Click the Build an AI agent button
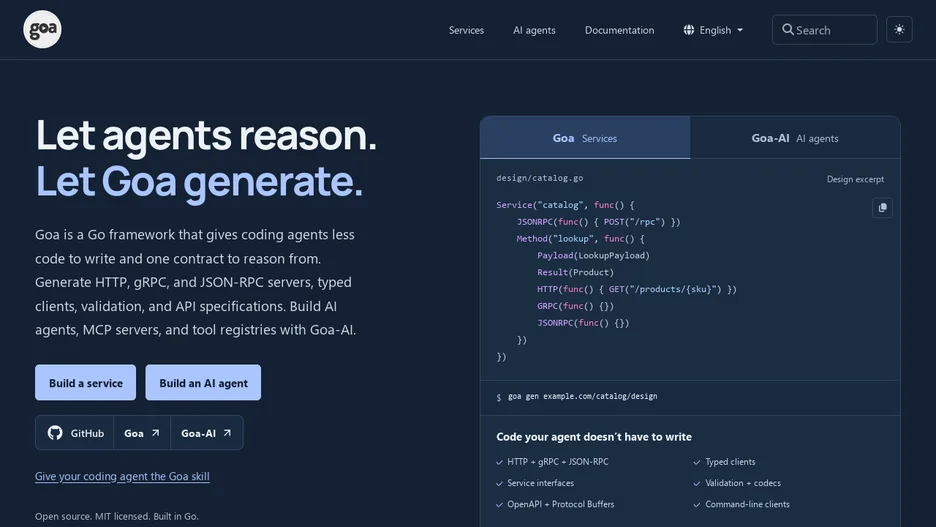 [x=203, y=383]
